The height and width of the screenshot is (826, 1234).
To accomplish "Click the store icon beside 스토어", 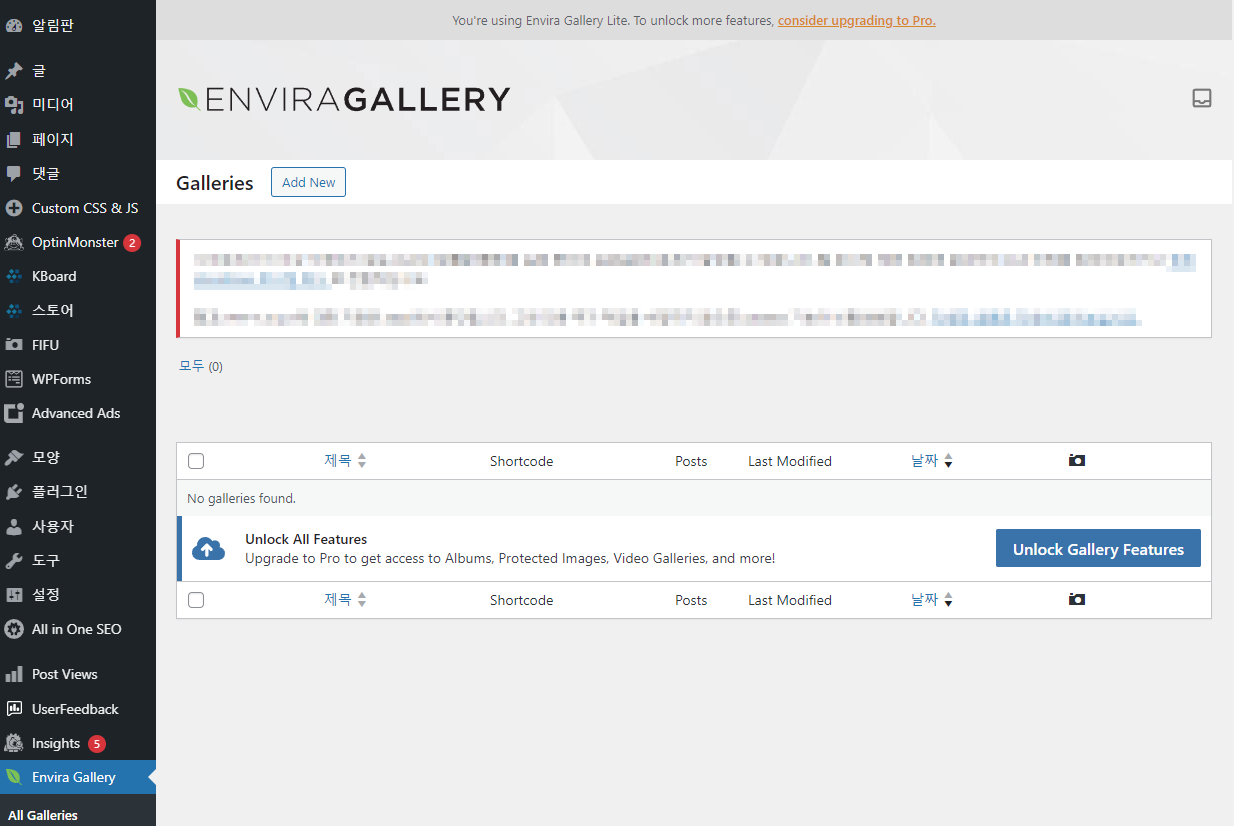I will (x=14, y=310).
